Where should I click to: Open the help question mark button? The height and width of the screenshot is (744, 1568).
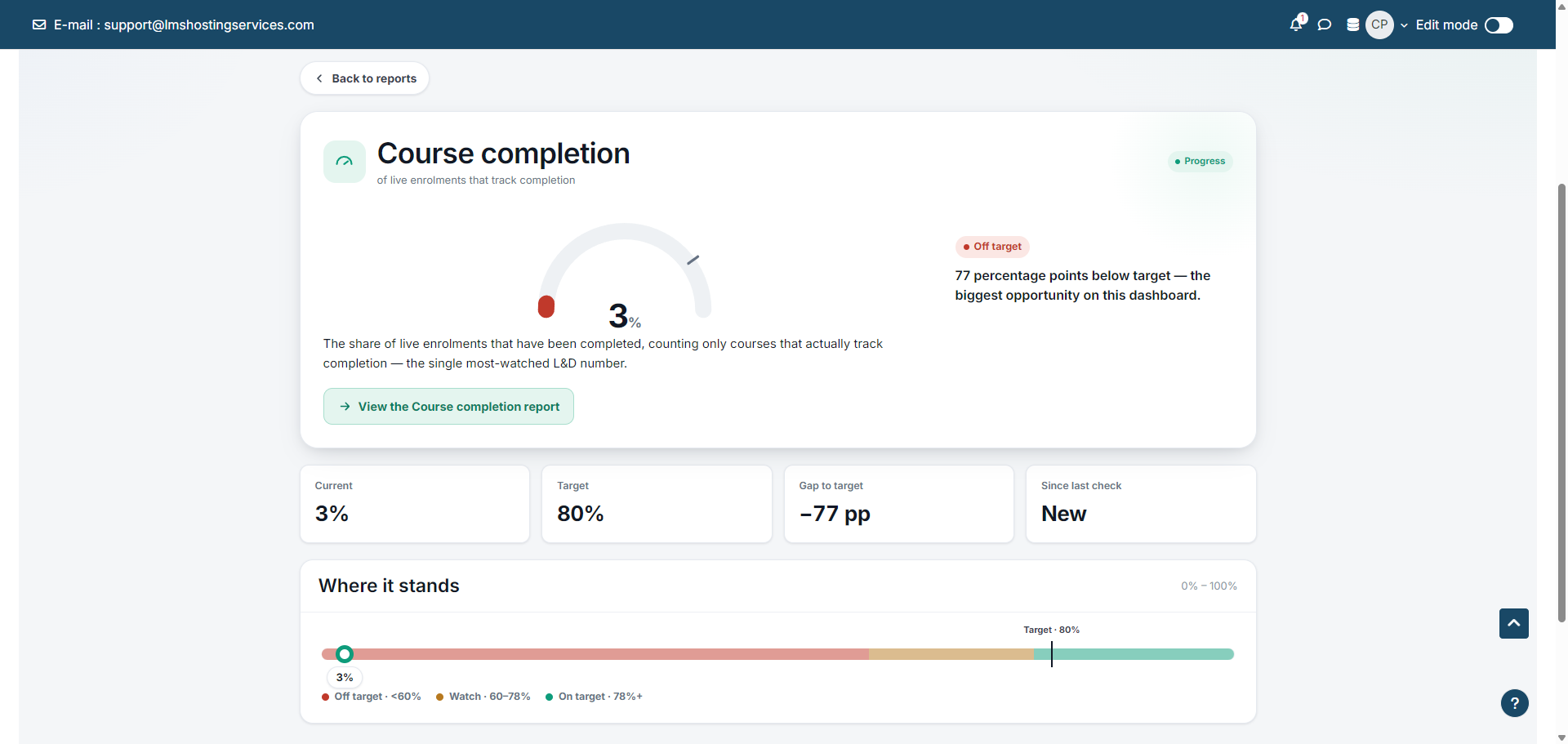tap(1515, 703)
